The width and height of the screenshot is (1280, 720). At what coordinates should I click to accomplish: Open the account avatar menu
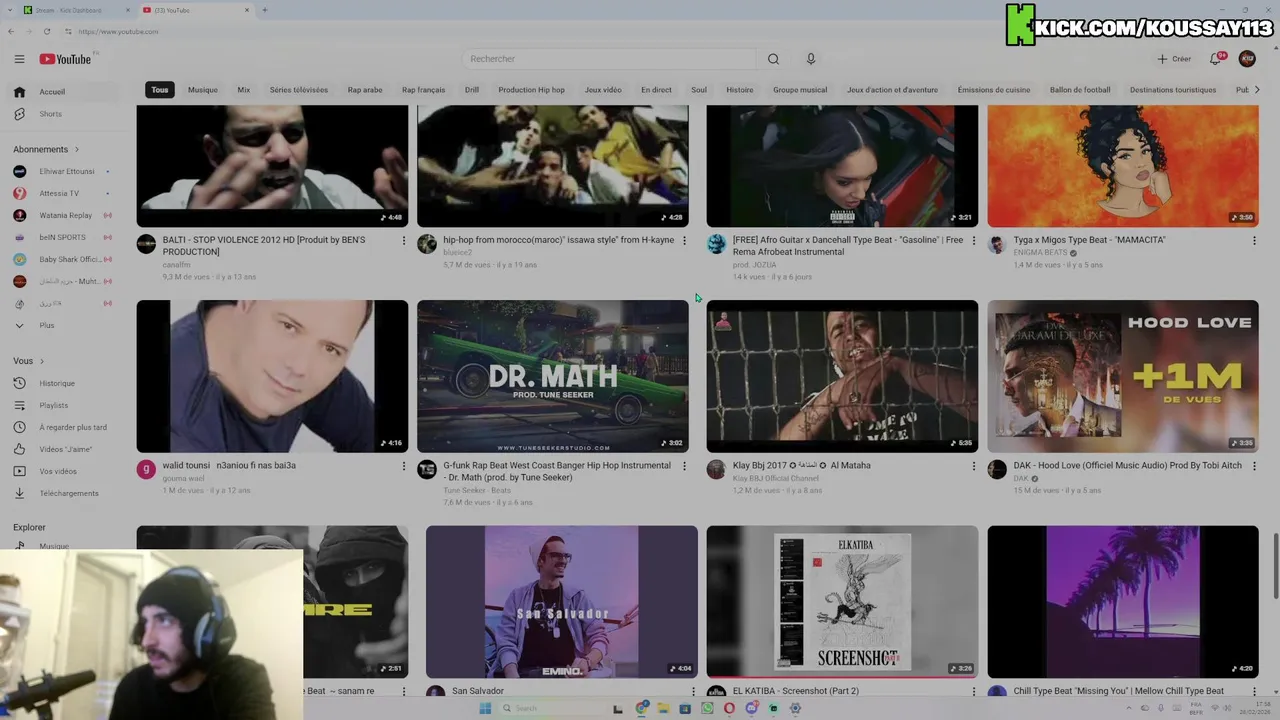pos(1247,59)
